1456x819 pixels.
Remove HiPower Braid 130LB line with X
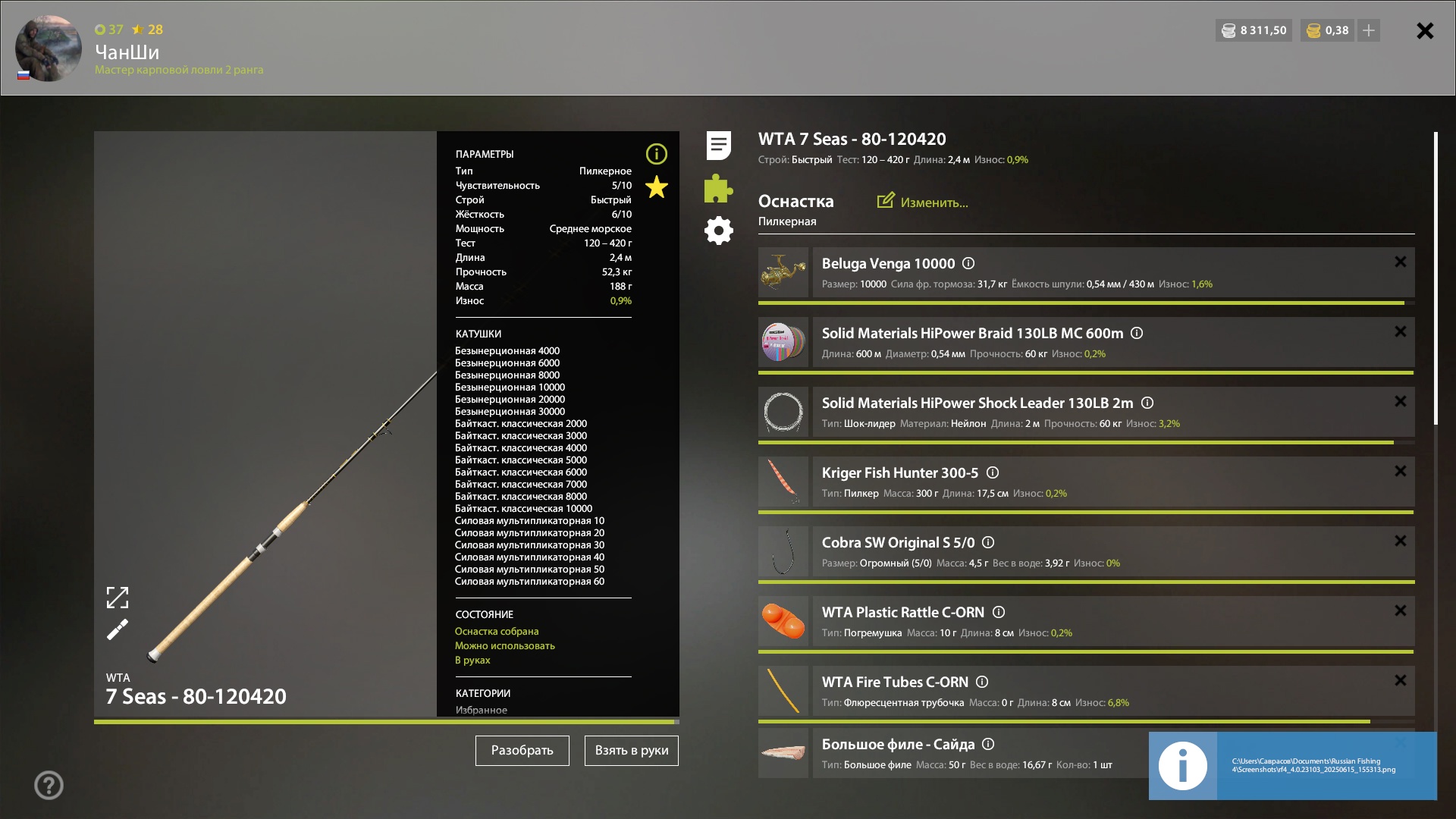[1400, 331]
